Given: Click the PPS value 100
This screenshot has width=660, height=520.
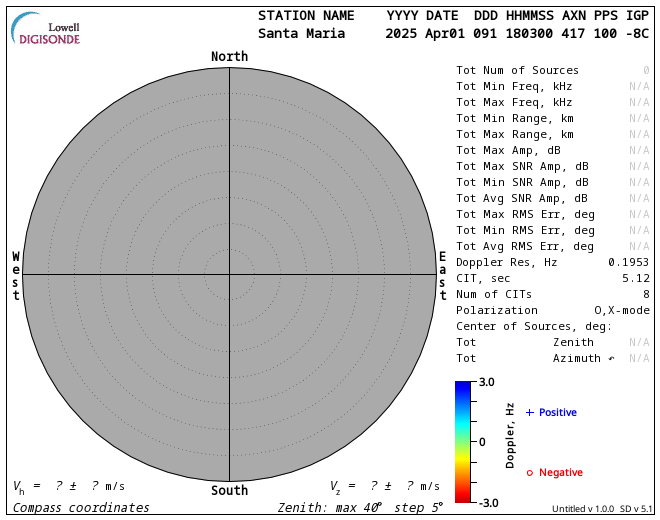Looking at the screenshot, I should [x=605, y=33].
